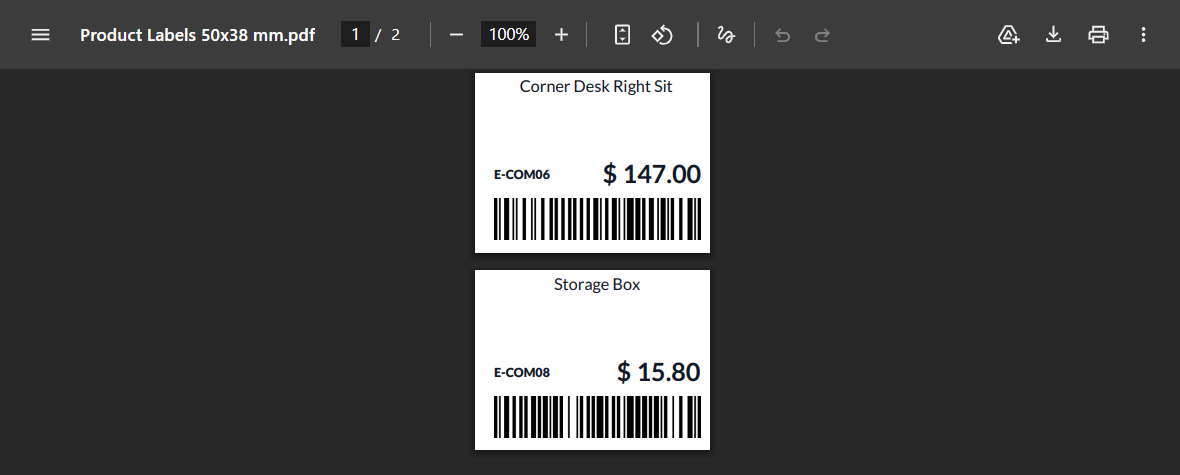This screenshot has width=1180, height=475.
Task: Click the Corner Desk Right Sit label
Action: pos(596,87)
